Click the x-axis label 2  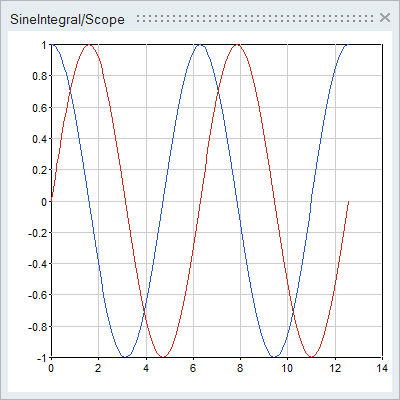pos(98,368)
